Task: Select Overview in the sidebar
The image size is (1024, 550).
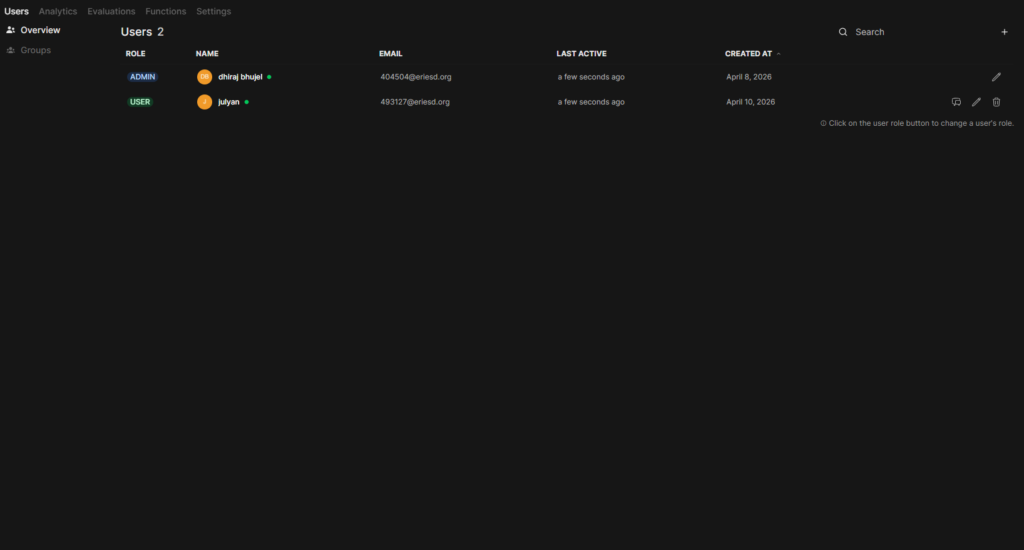Action: [40, 30]
